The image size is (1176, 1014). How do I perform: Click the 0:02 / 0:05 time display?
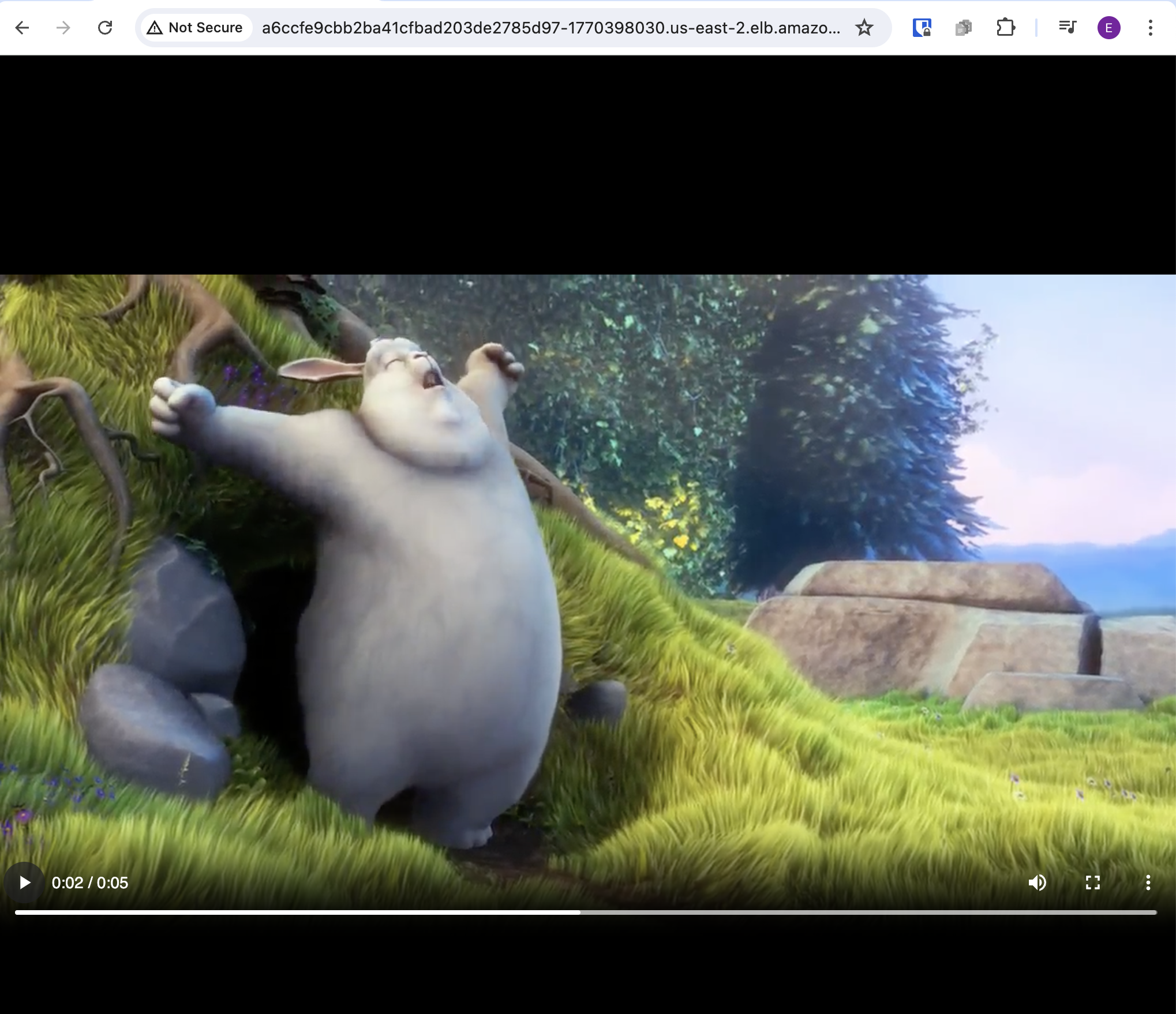point(90,882)
